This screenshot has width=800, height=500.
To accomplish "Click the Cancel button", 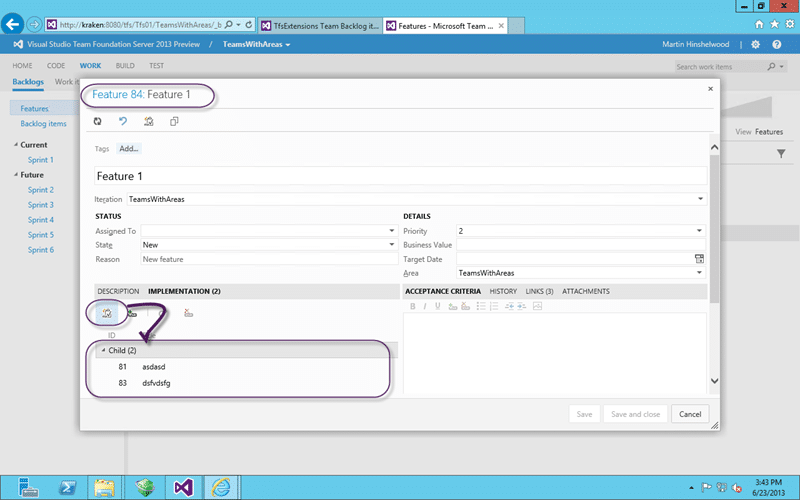I will tap(690, 414).
